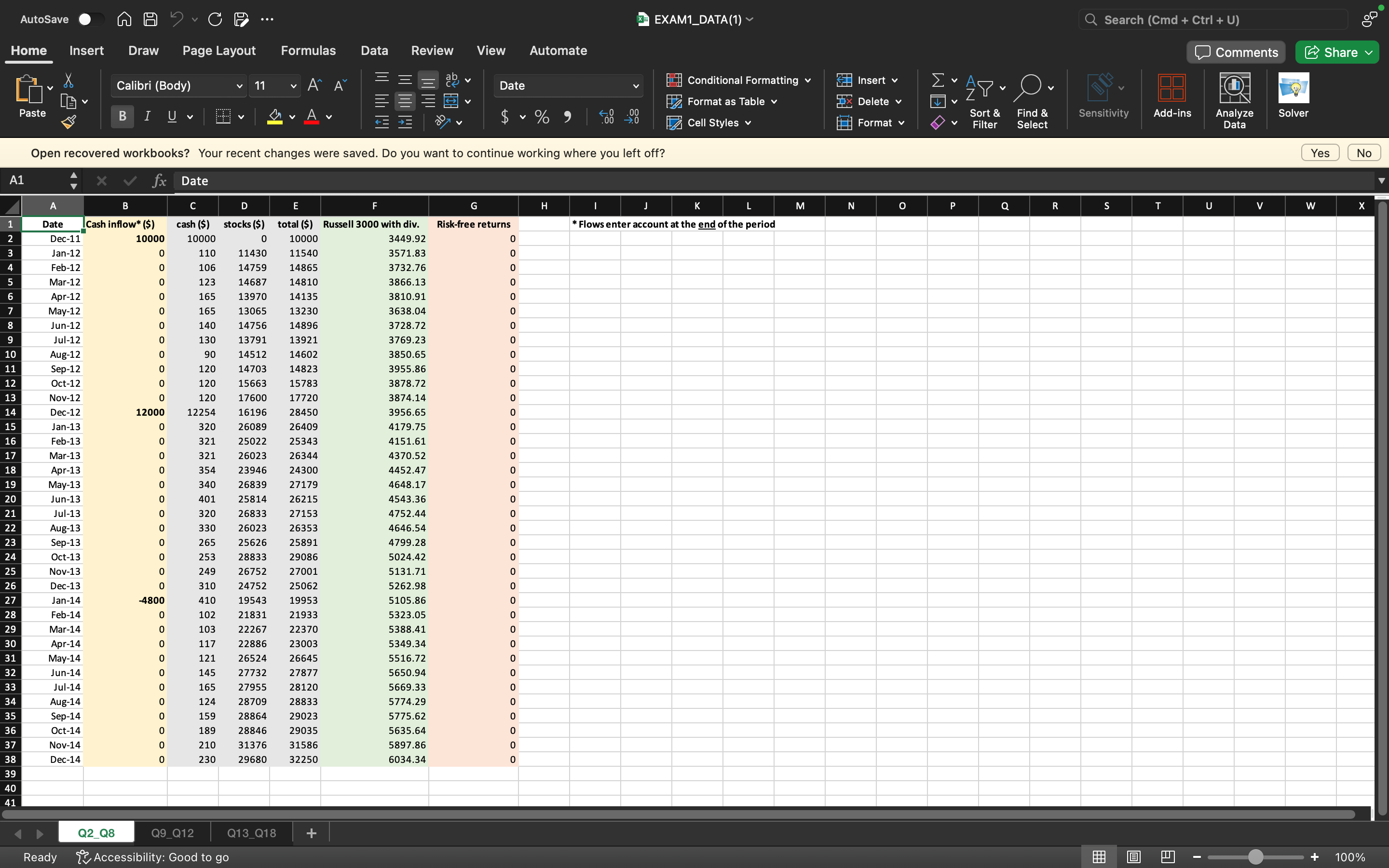Switch to the Q9_Q12 sheet tab

coord(172,832)
